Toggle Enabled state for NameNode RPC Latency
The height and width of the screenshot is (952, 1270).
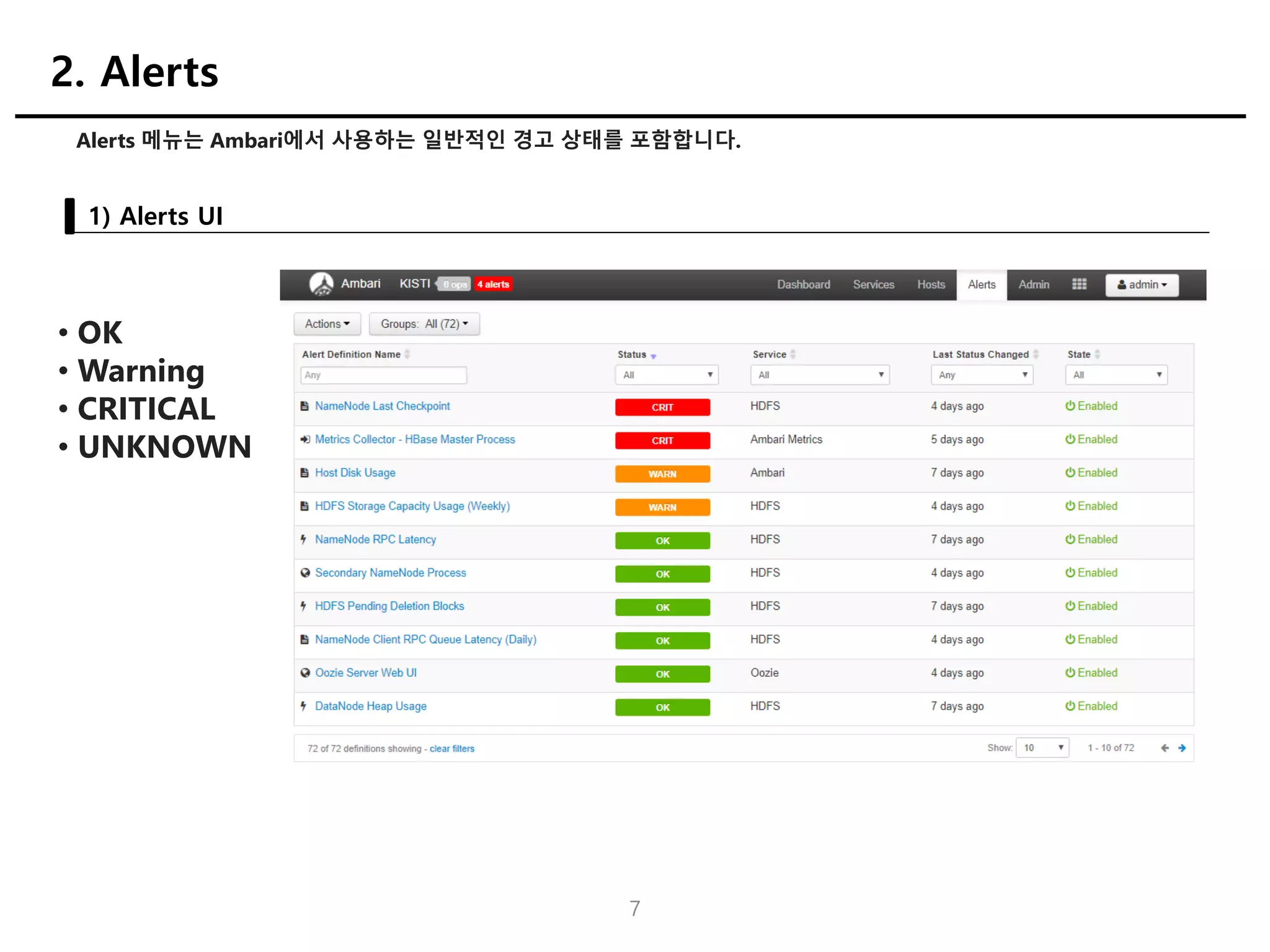point(1091,540)
